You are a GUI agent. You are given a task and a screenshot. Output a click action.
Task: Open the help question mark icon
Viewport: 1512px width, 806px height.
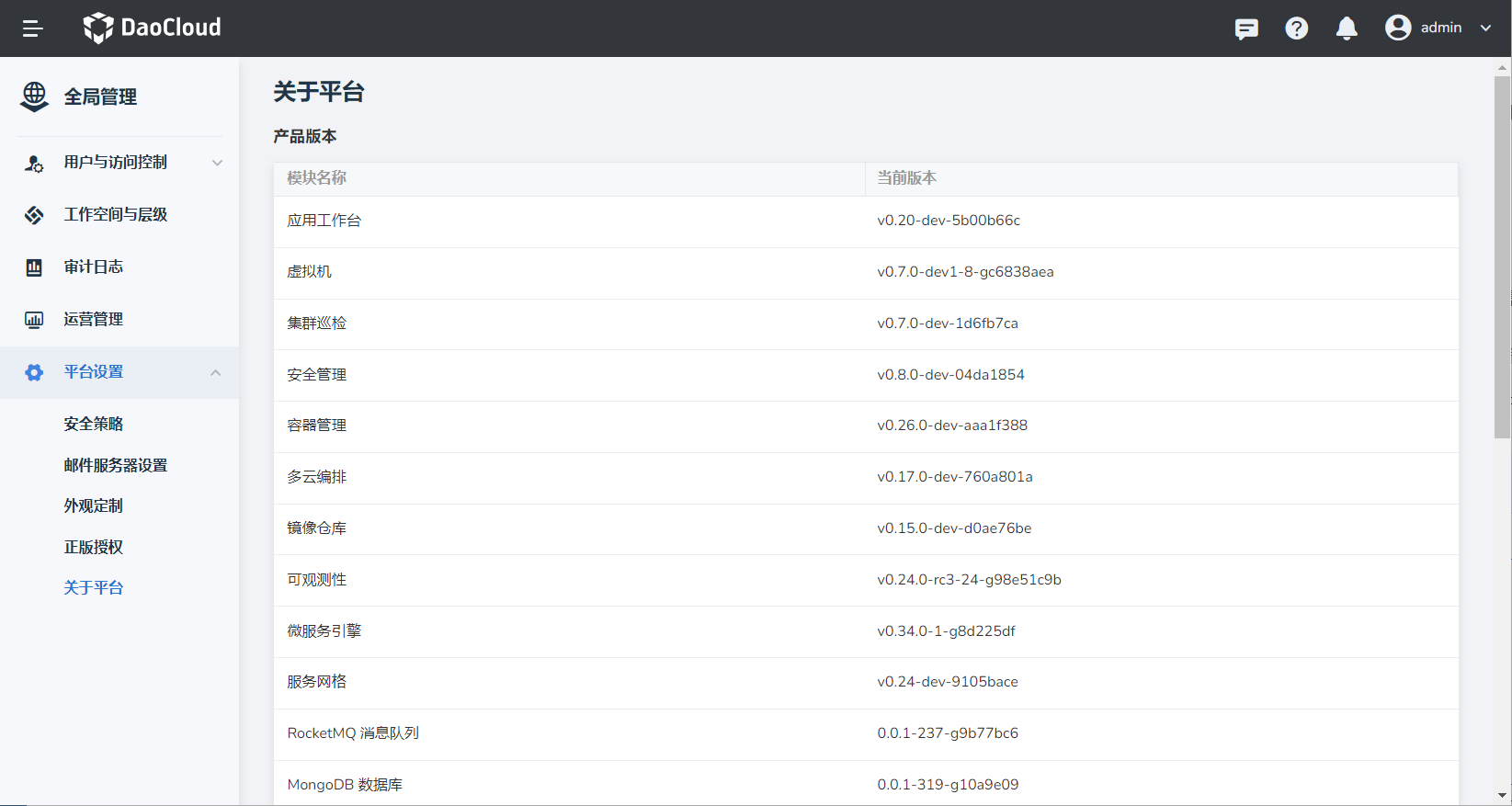pos(1296,28)
